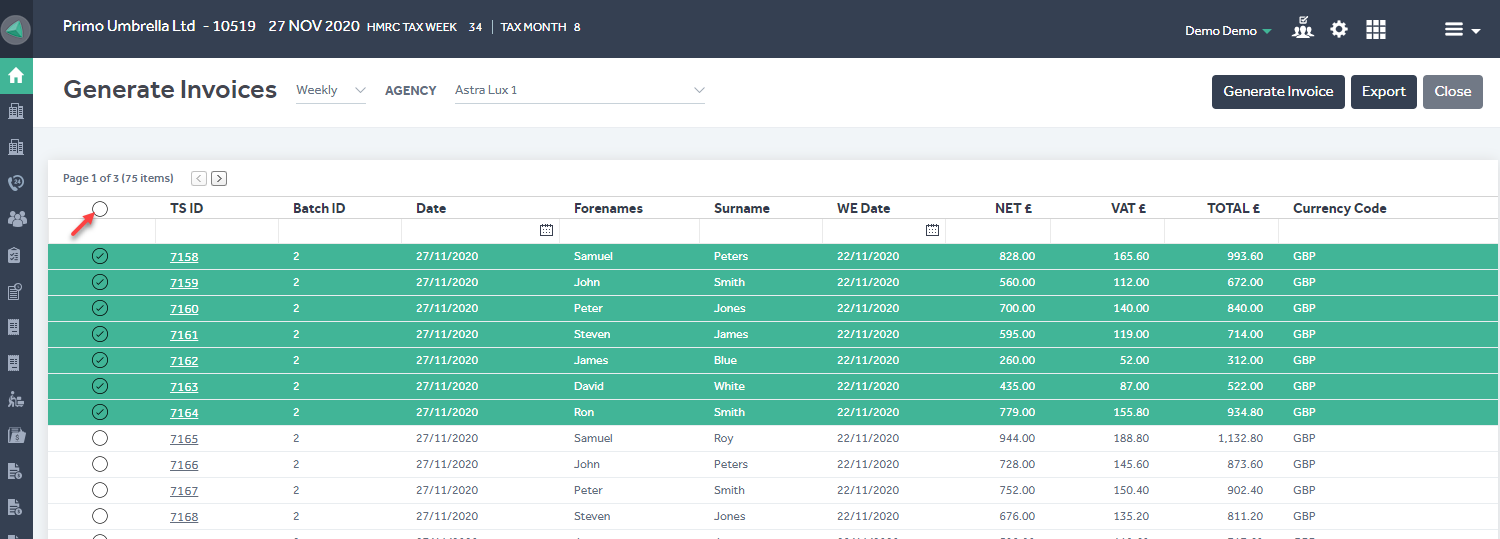This screenshot has height=539, width=1500.
Task: Open the 24-hour phone support icon
Action: click(16, 182)
